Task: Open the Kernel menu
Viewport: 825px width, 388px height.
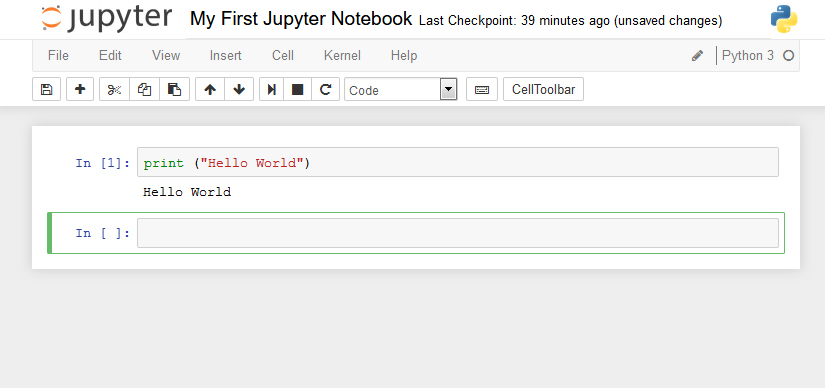Action: point(342,55)
